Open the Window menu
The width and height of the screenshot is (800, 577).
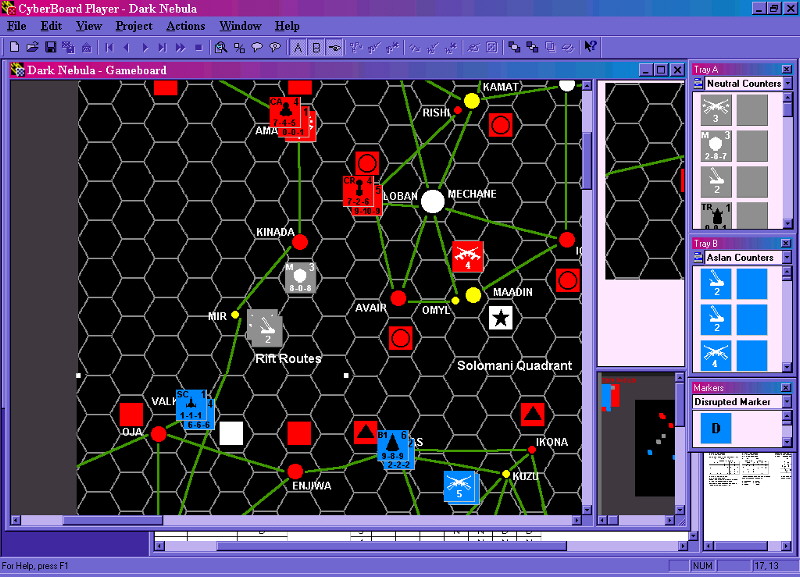(240, 26)
